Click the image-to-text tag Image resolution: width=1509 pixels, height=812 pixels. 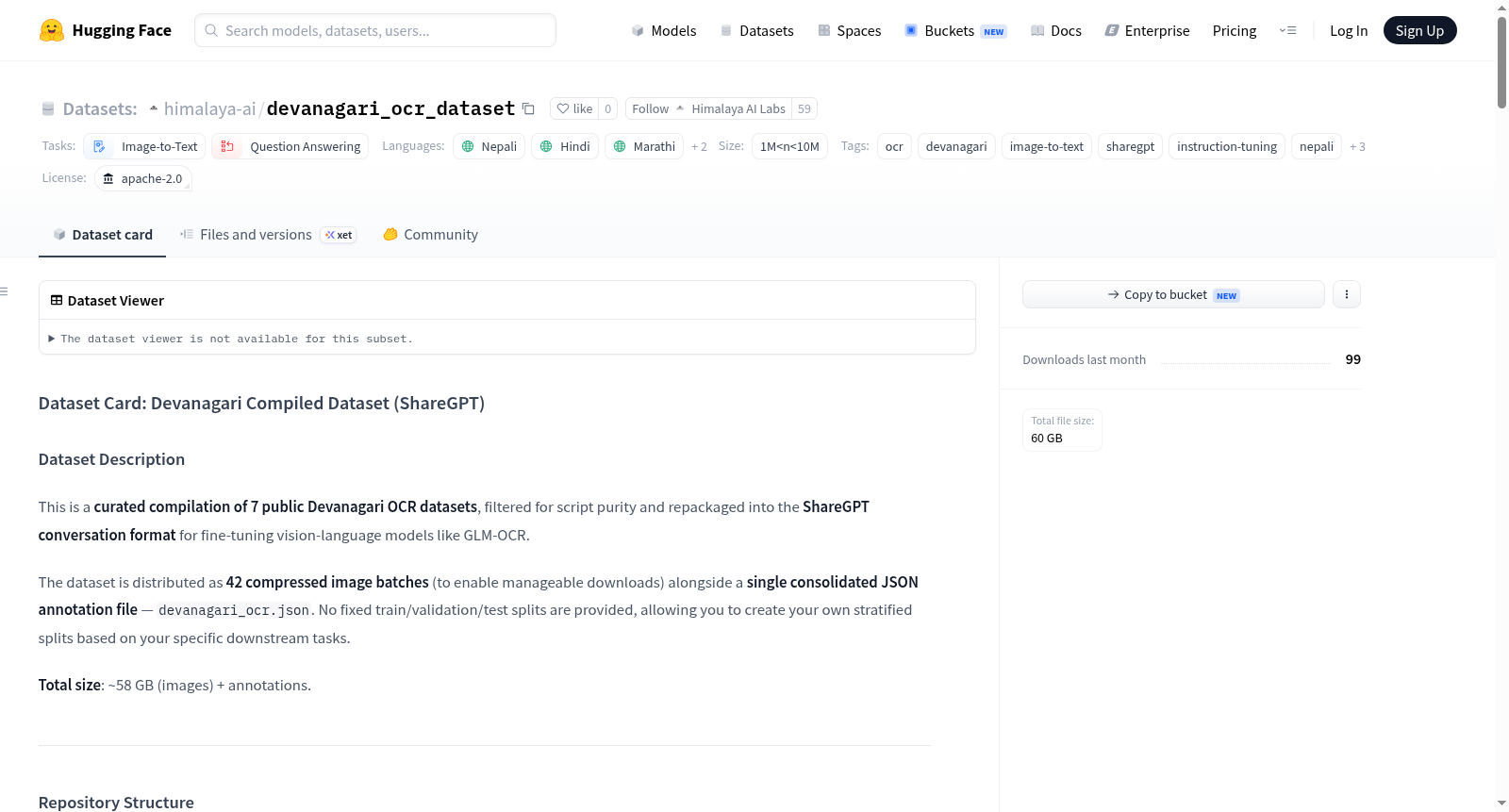pos(1047,146)
